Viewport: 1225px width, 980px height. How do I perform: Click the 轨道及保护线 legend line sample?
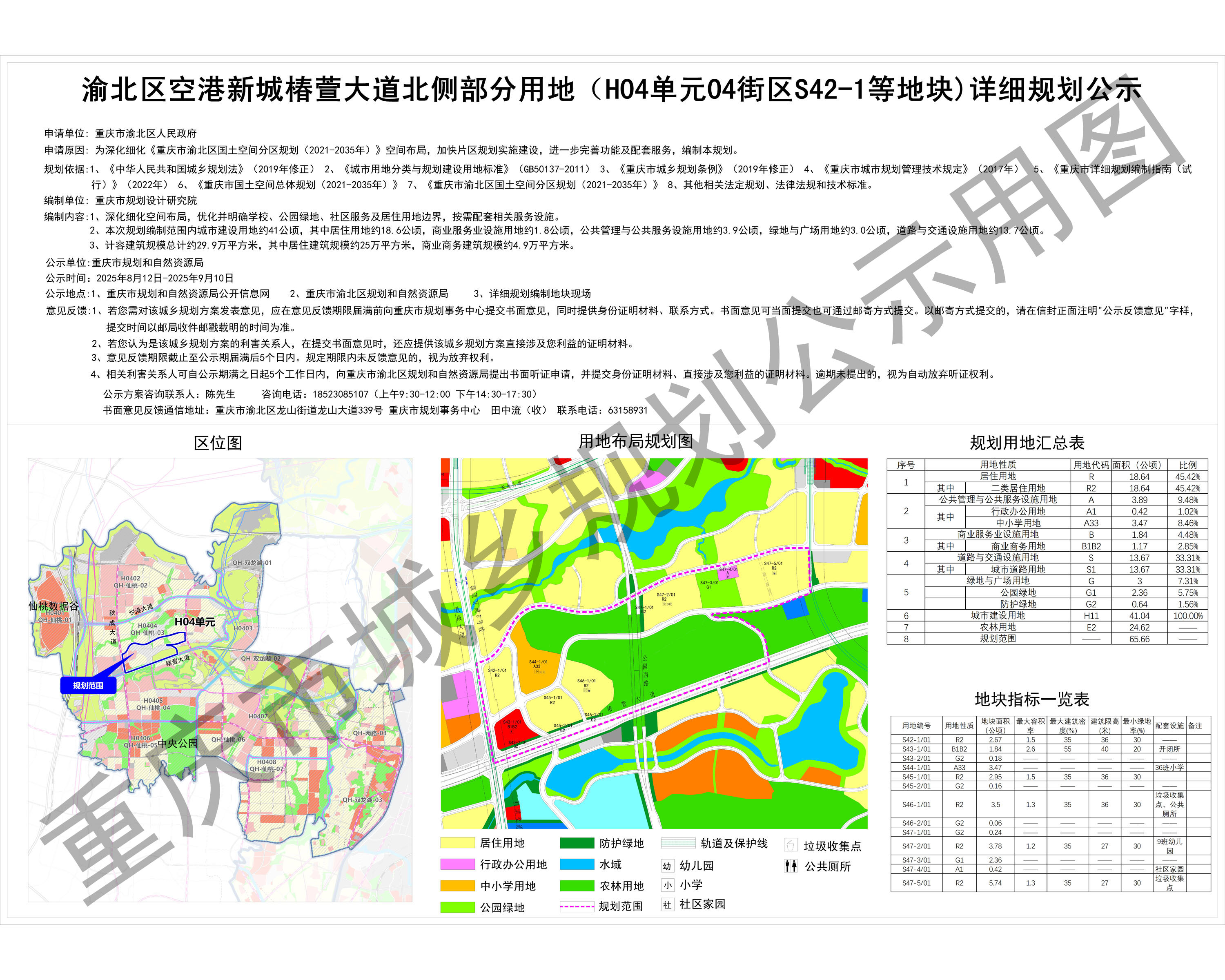(x=678, y=843)
